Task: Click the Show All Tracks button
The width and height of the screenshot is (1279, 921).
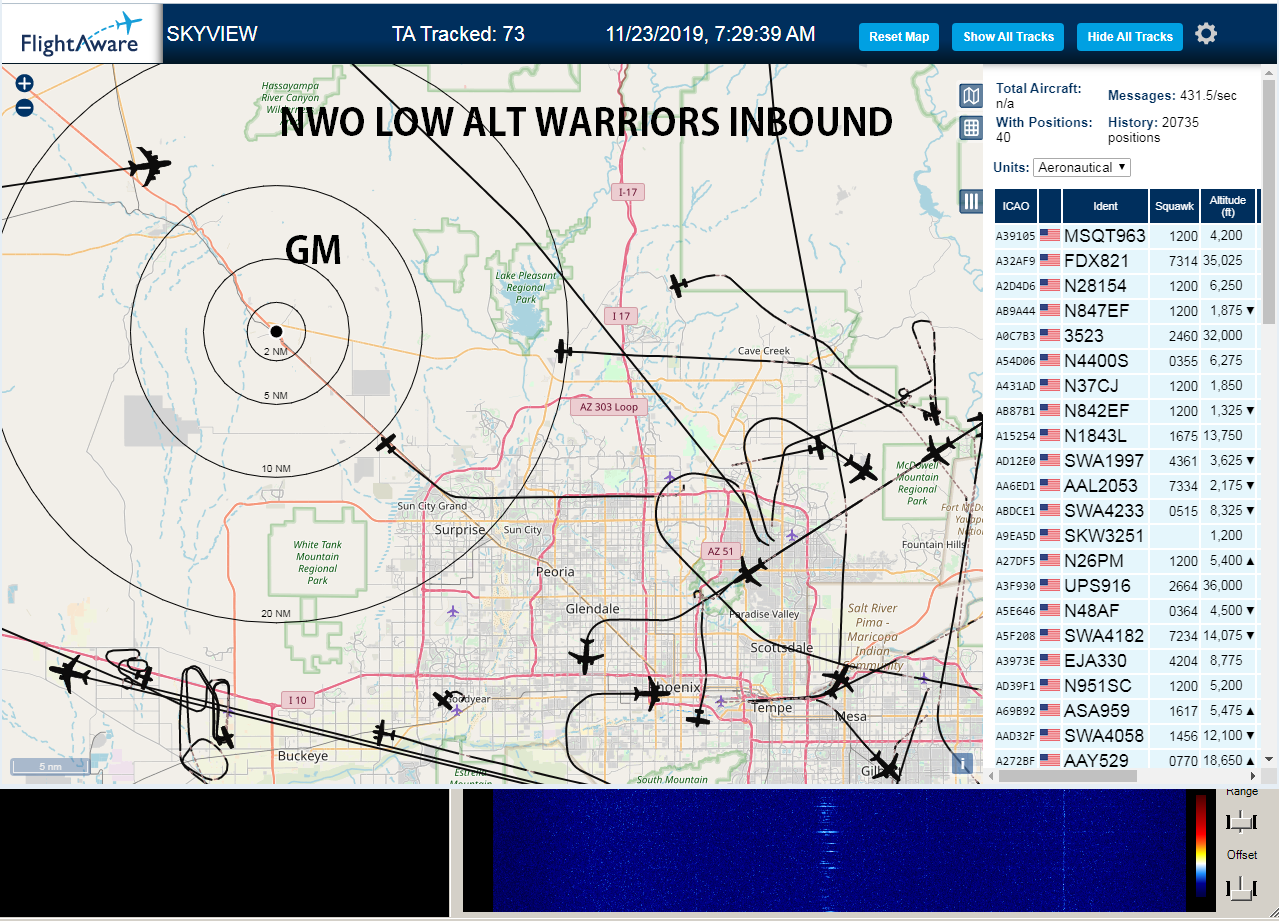Action: click(1008, 37)
